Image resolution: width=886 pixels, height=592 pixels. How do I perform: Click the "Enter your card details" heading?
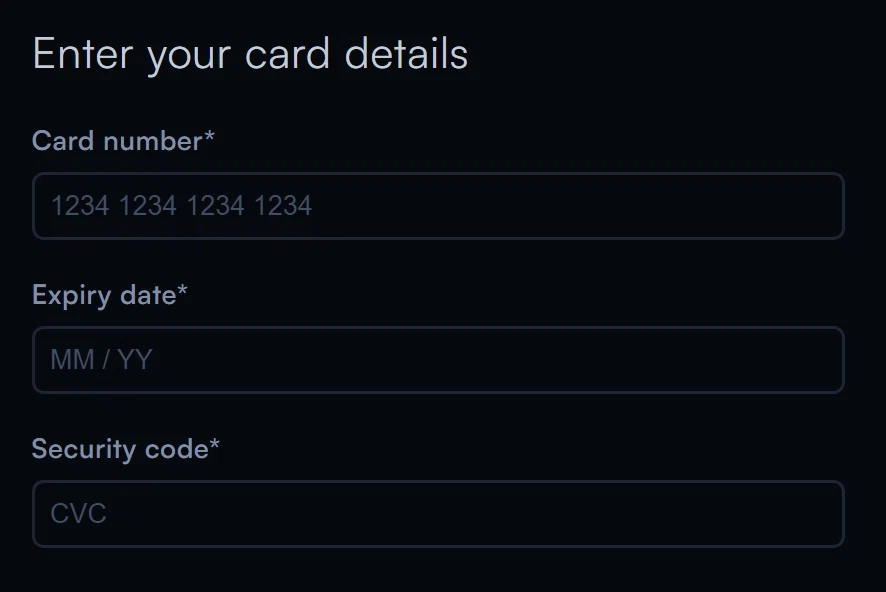pyautogui.click(x=250, y=54)
